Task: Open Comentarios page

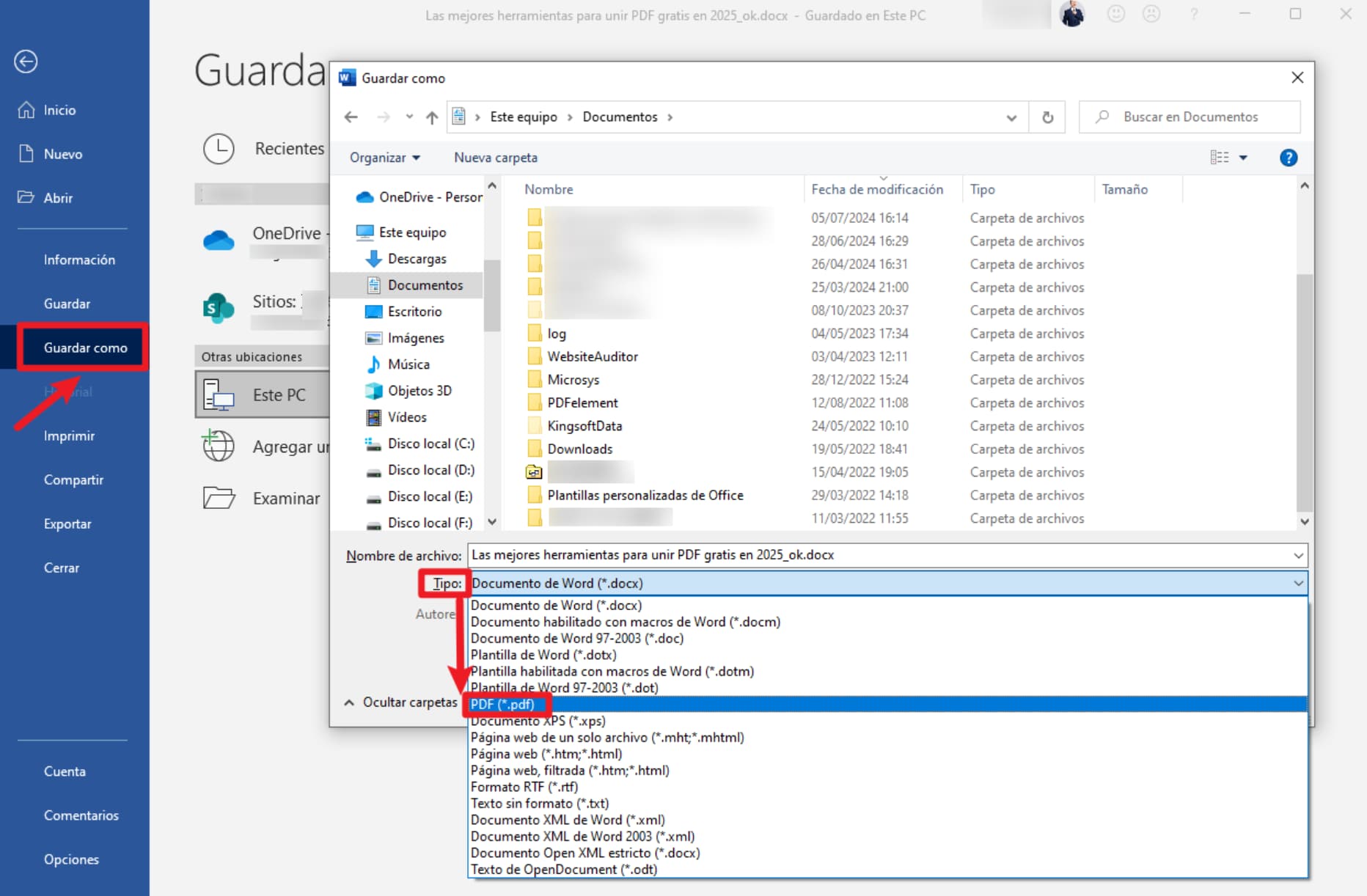Action: click(x=81, y=815)
